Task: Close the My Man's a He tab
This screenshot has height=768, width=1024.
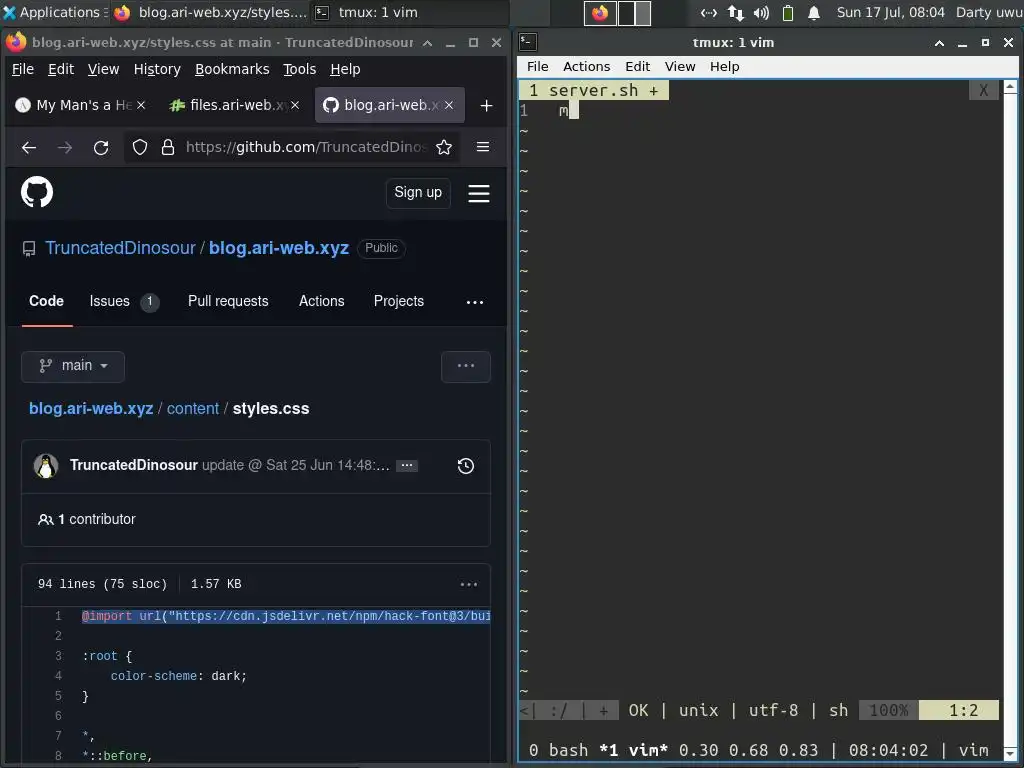Action: click(141, 105)
